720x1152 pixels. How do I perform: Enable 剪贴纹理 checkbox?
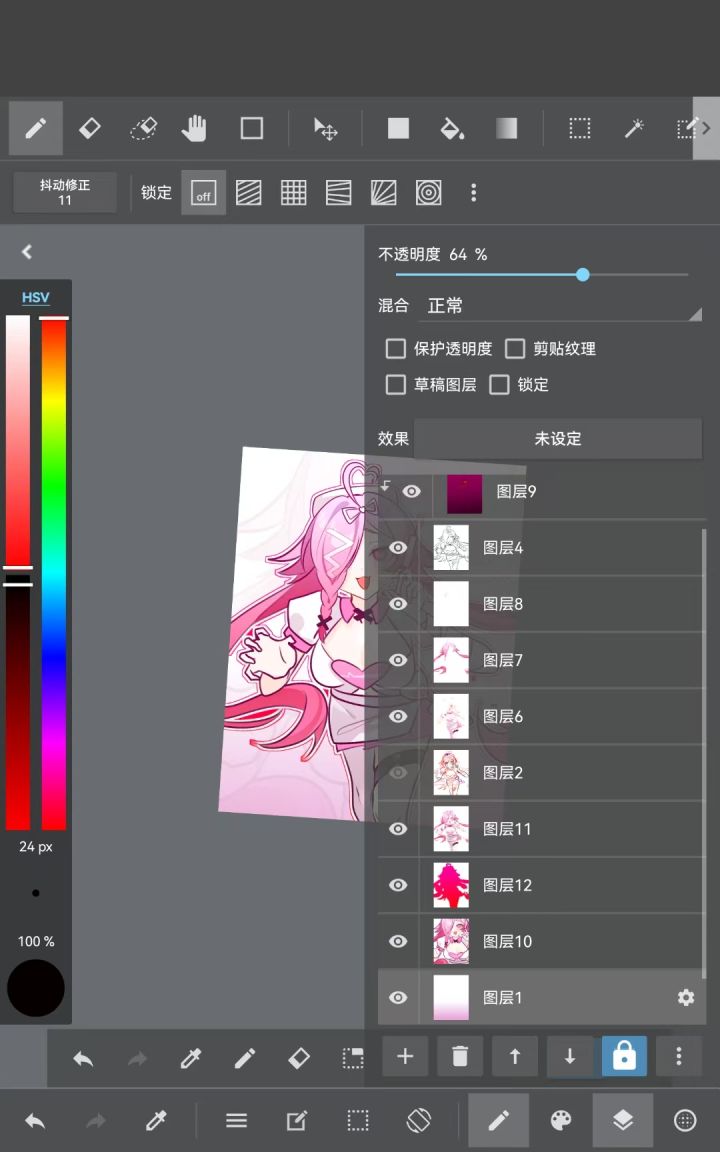click(x=515, y=348)
